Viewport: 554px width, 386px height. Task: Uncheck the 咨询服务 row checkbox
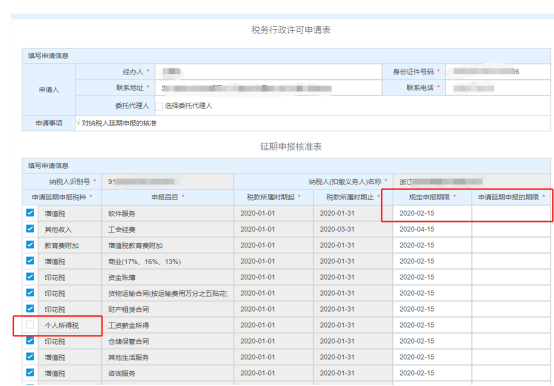click(30, 372)
